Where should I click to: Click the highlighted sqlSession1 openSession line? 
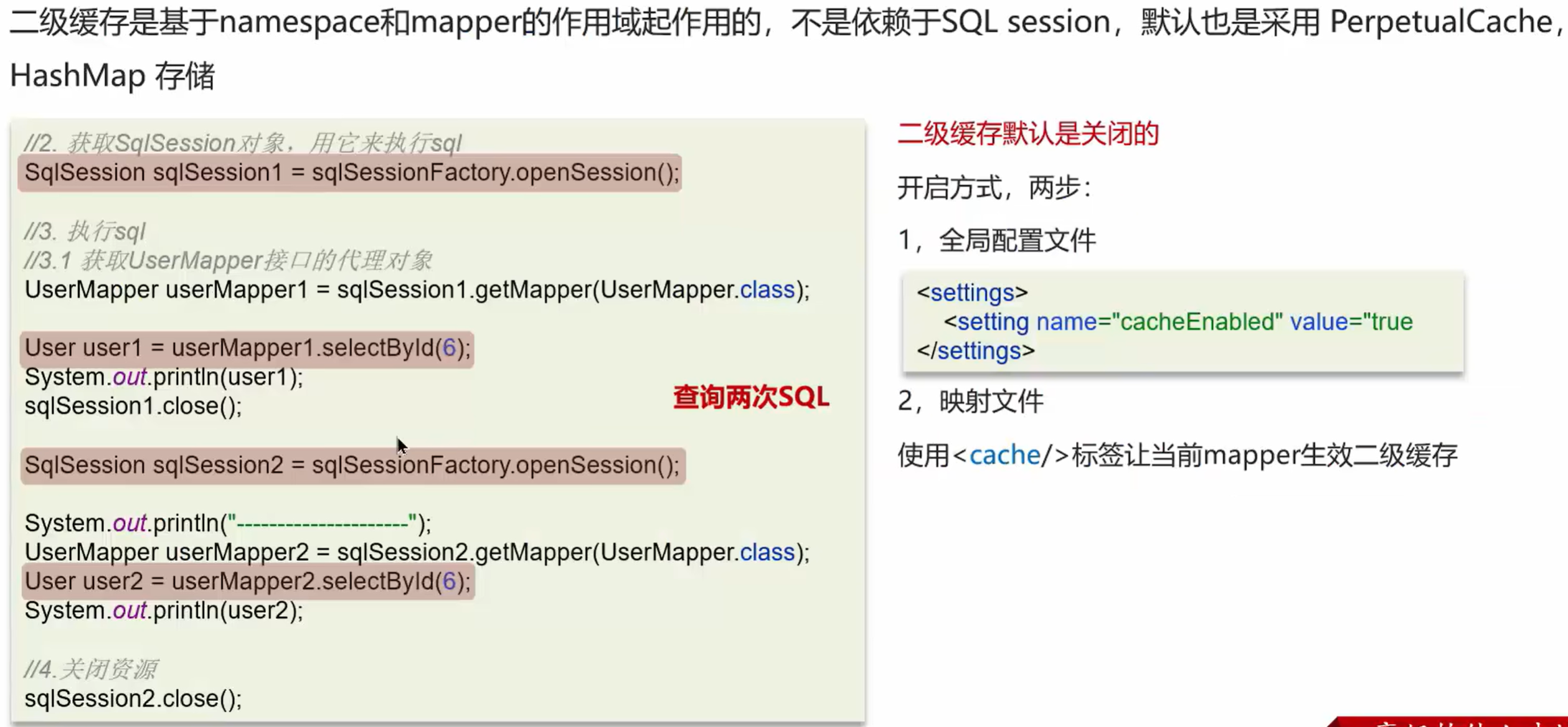[x=351, y=172]
